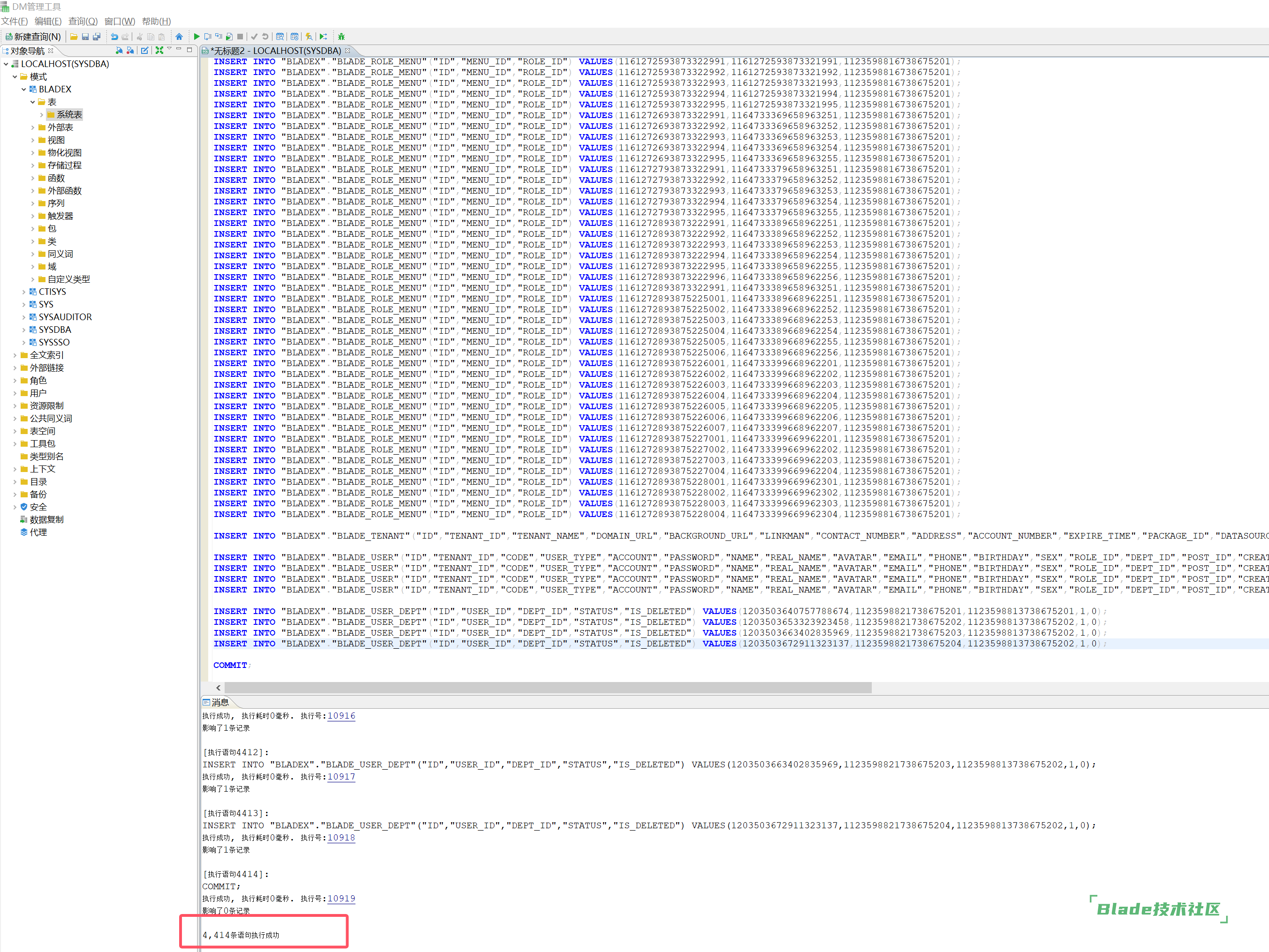Click the 新建查询(N) new query button

33,37
